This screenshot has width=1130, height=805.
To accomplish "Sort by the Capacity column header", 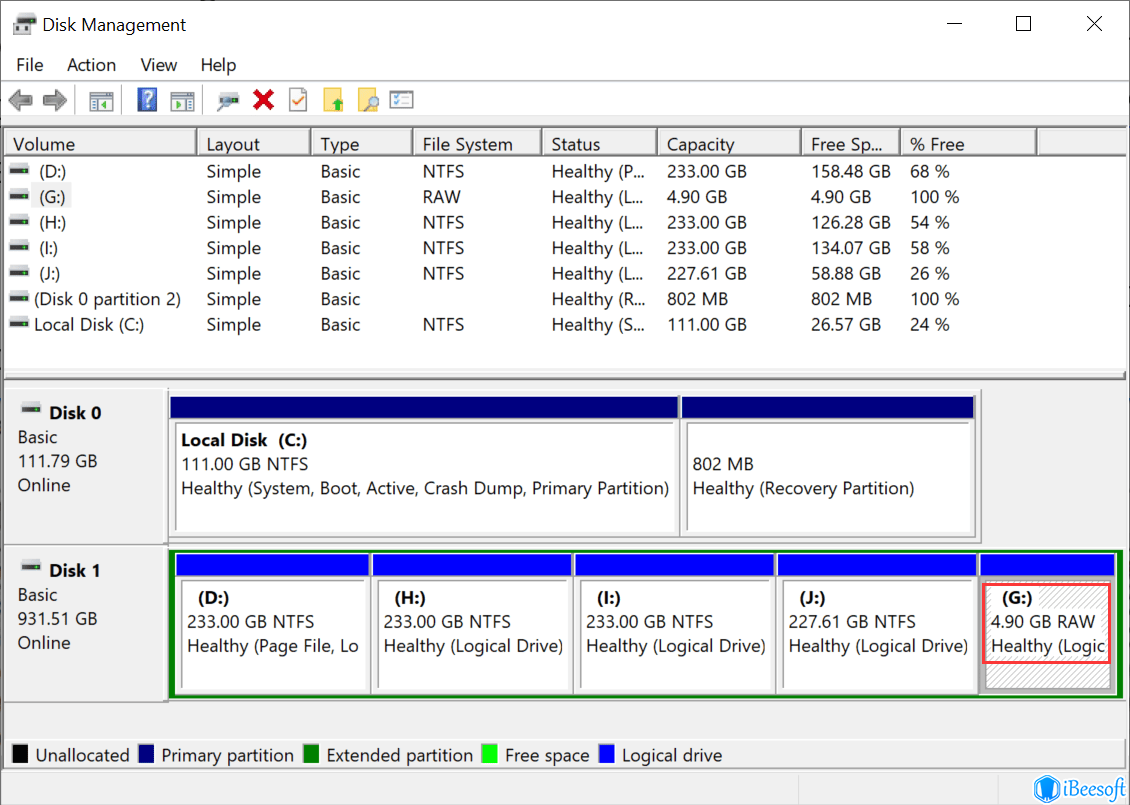I will (x=729, y=144).
